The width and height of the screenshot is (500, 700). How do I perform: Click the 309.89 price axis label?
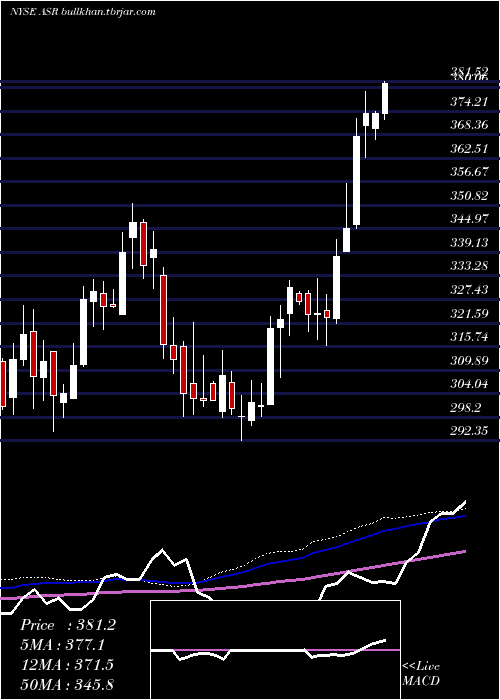(469, 361)
